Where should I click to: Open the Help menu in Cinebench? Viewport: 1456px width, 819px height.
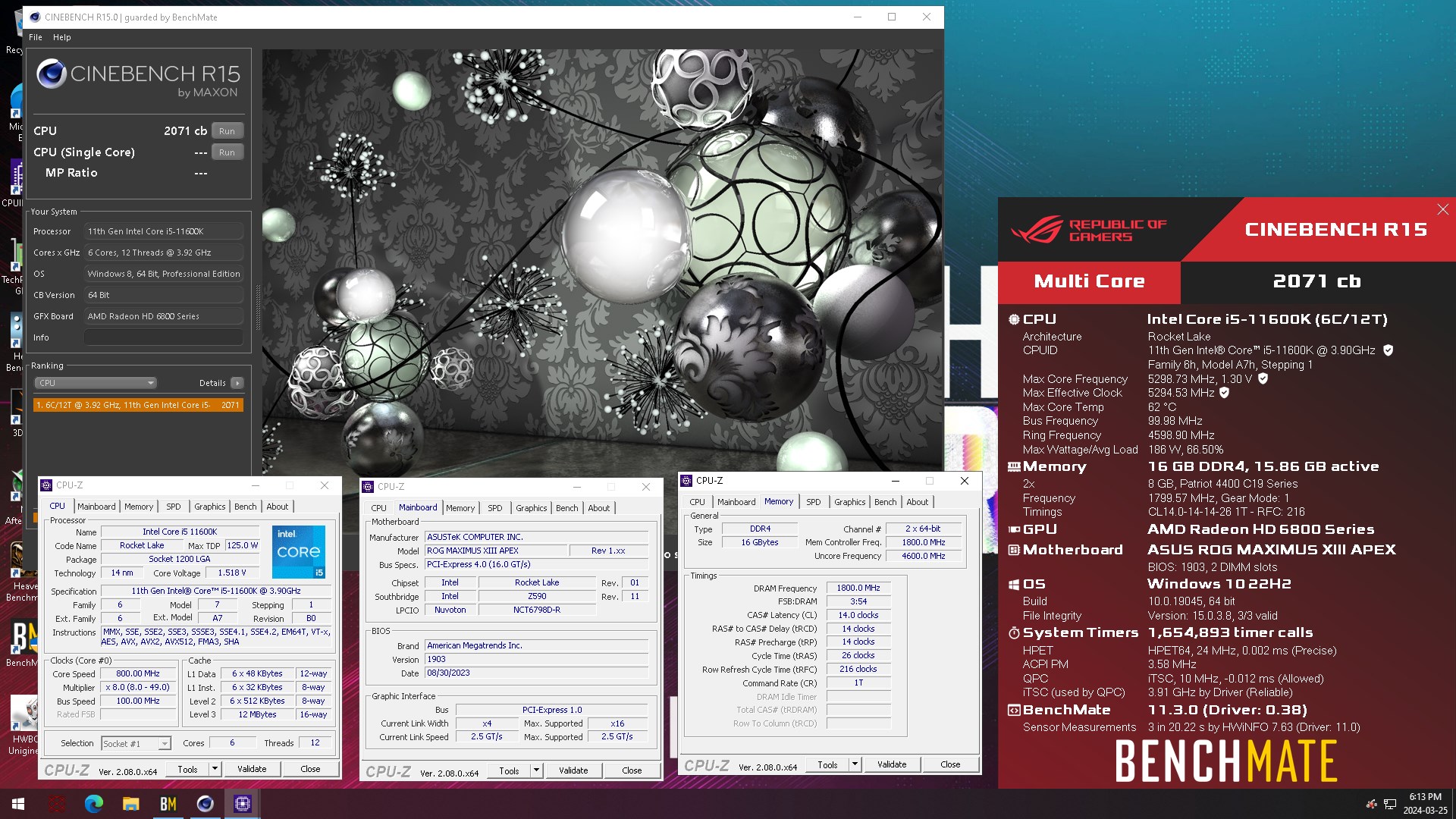tap(62, 37)
